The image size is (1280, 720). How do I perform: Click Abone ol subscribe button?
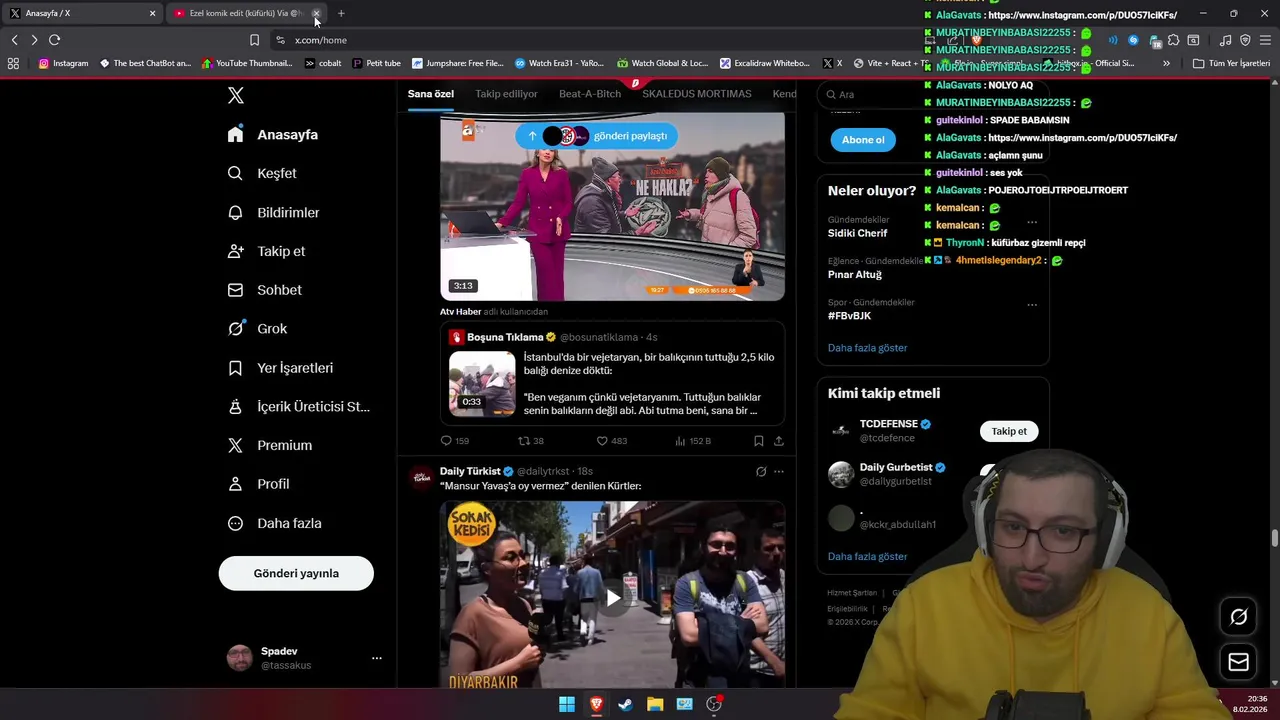(863, 140)
